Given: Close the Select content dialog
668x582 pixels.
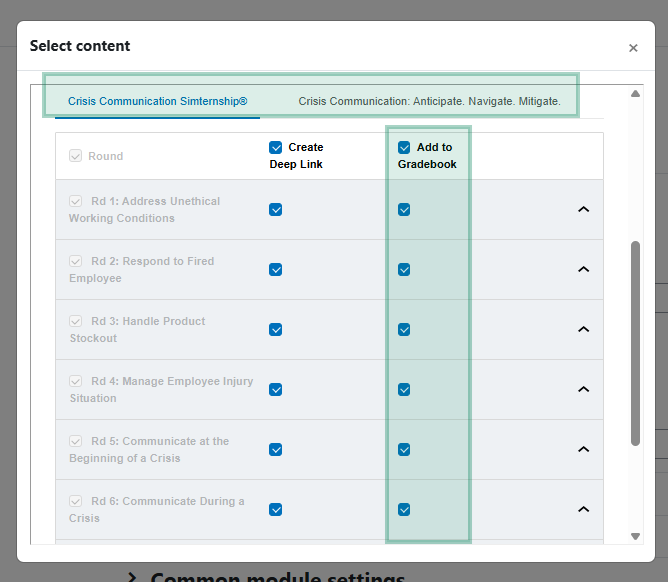Looking at the screenshot, I should pos(633,48).
